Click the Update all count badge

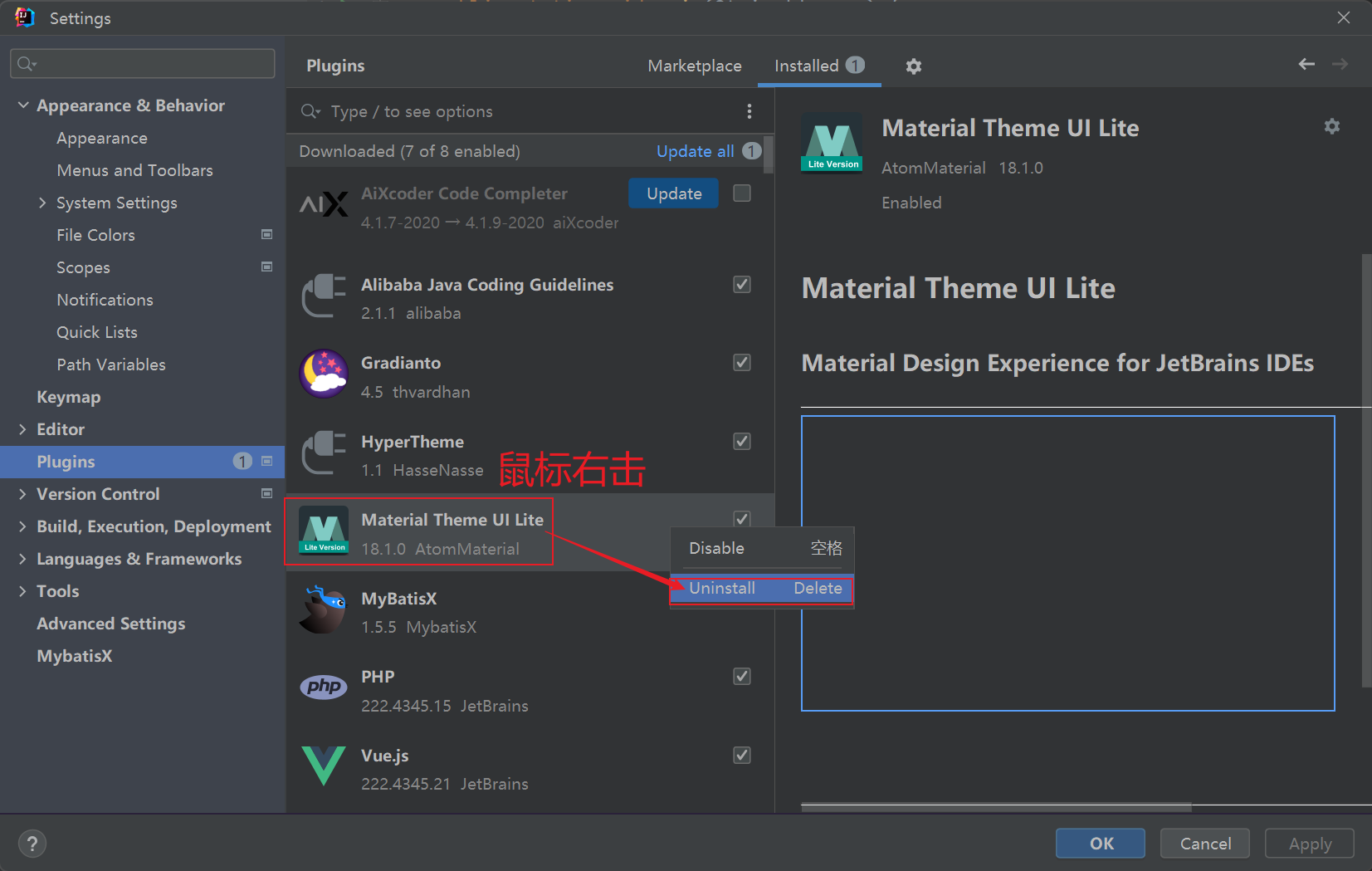[x=751, y=151]
